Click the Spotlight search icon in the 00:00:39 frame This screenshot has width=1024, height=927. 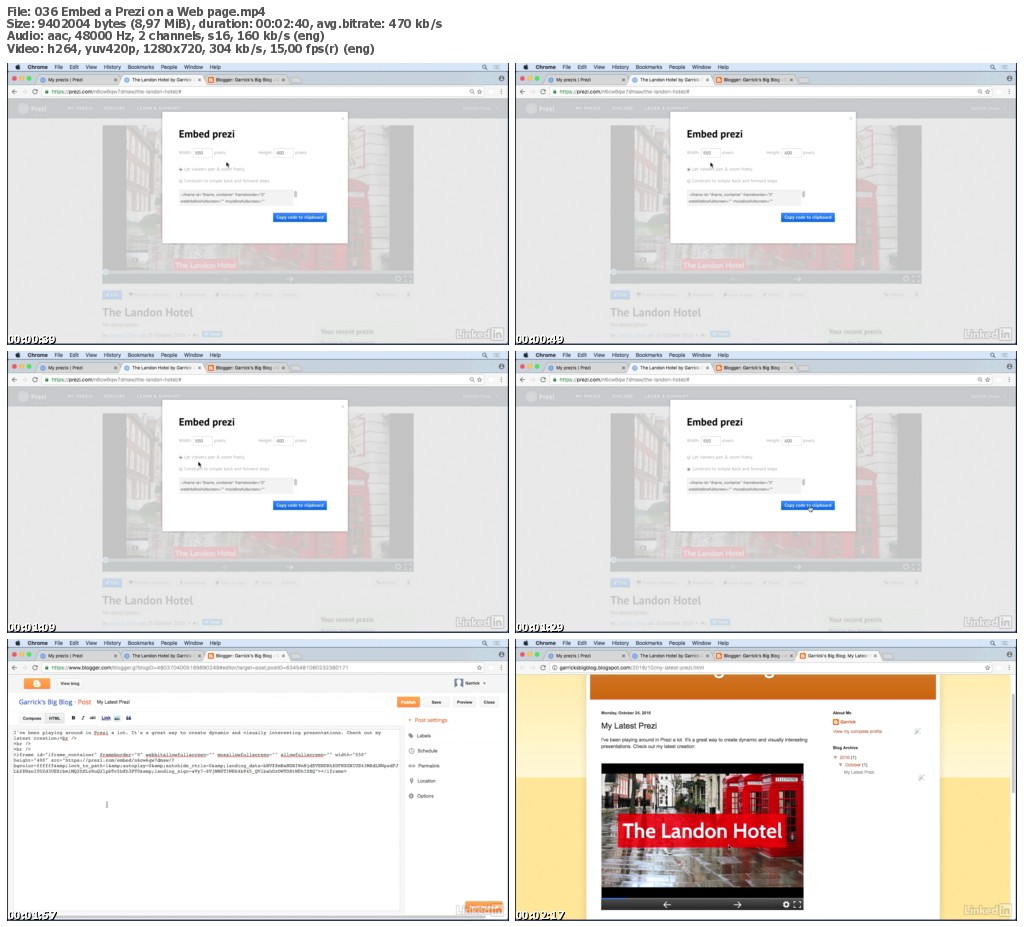(x=485, y=67)
